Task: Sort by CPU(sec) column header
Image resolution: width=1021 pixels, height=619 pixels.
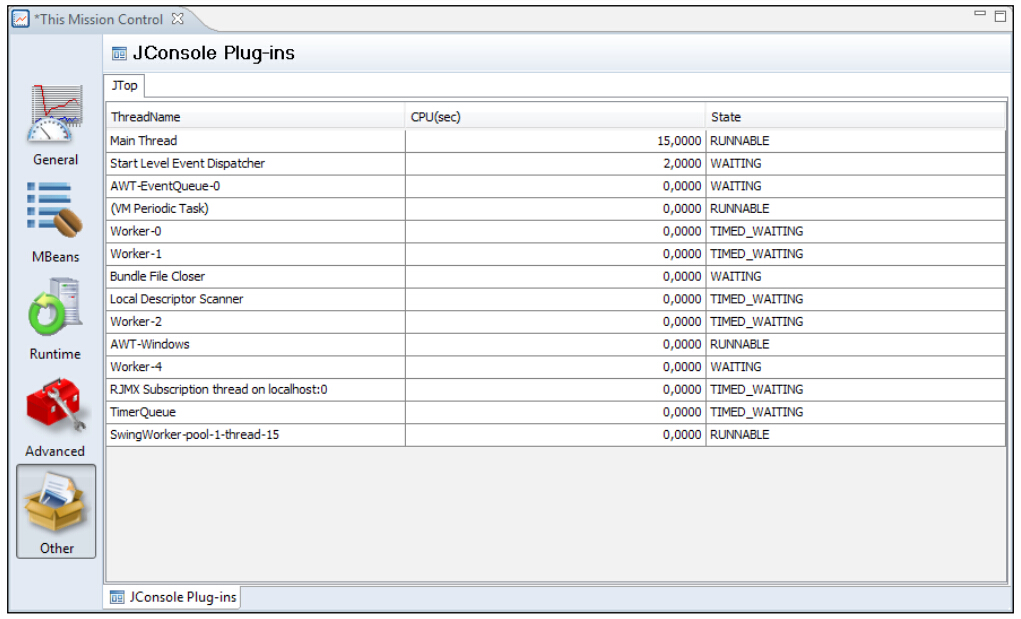Action: coord(555,117)
